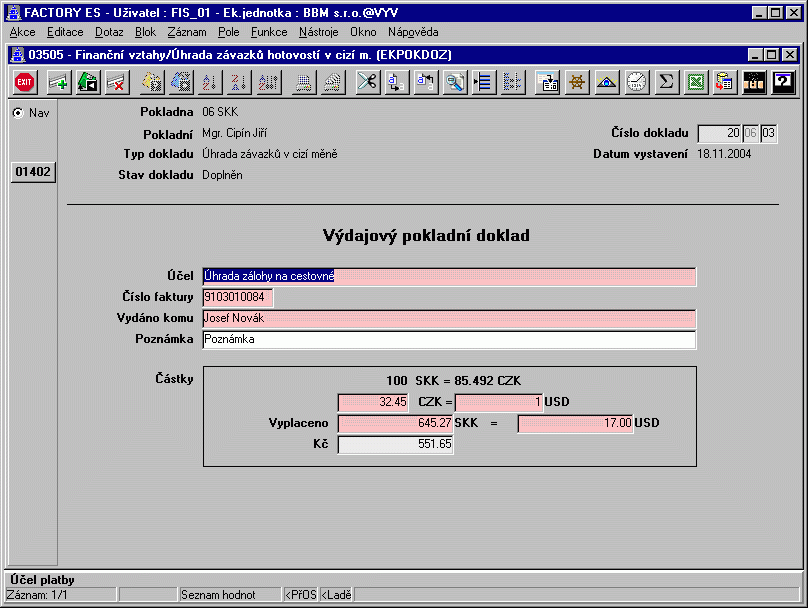Click the magnifying glass search icon

pyautogui.click(x=455, y=82)
